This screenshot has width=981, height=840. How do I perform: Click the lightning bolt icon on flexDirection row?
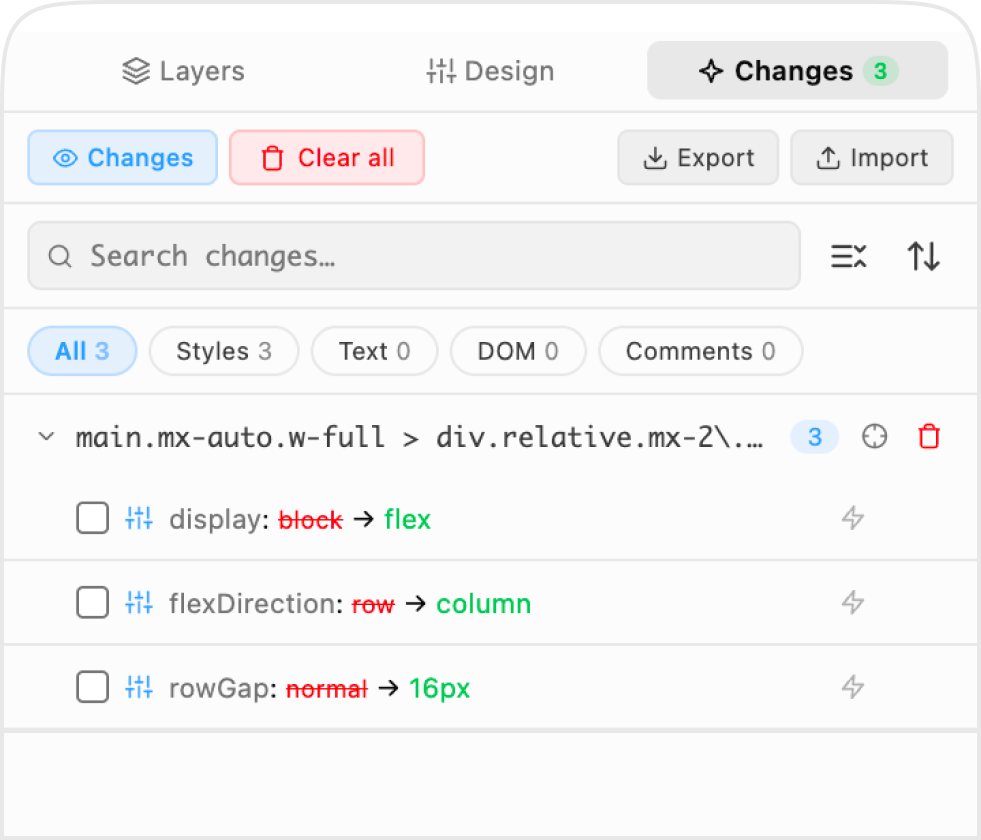click(853, 602)
